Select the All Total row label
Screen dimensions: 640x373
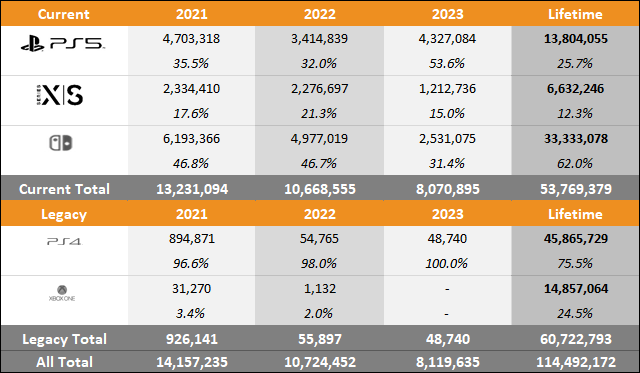coord(64,362)
